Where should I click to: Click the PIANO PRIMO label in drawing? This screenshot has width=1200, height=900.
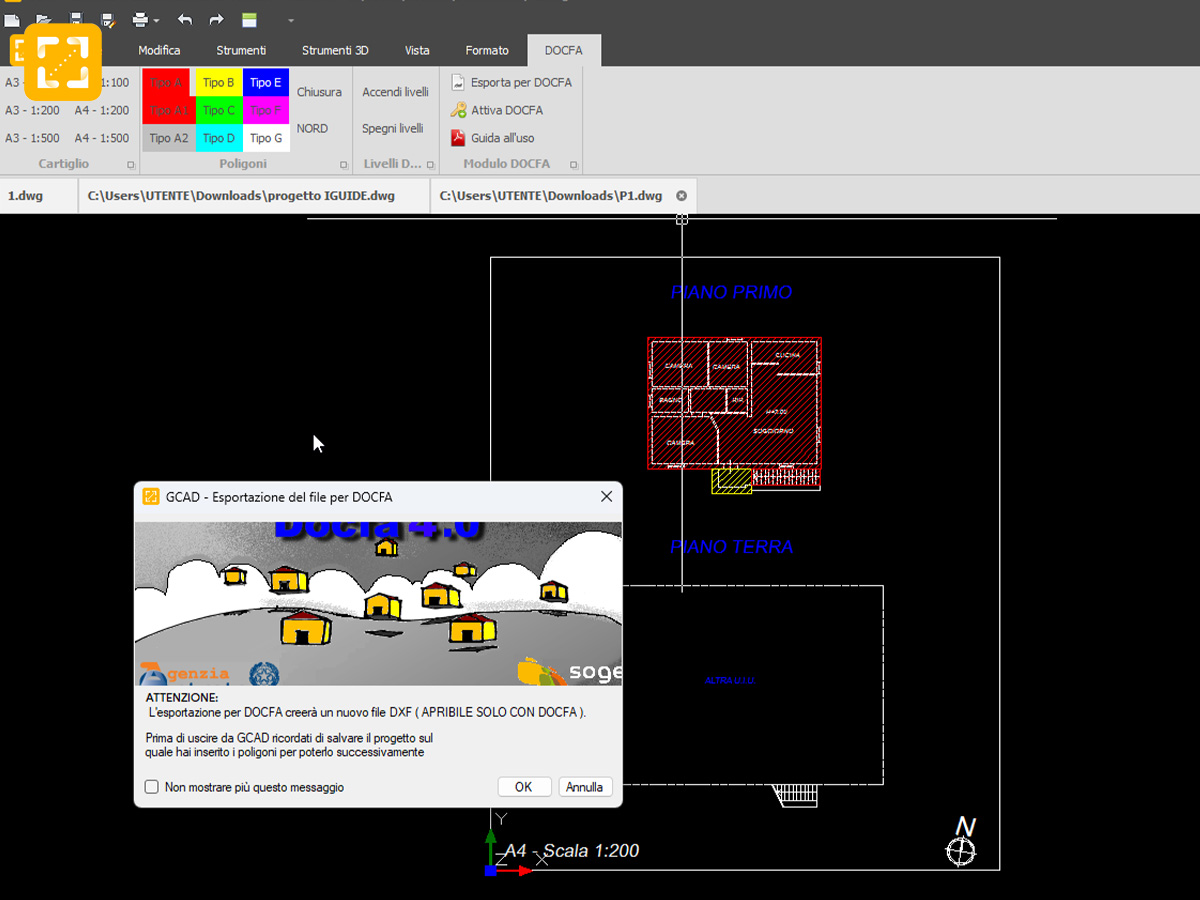click(x=731, y=292)
